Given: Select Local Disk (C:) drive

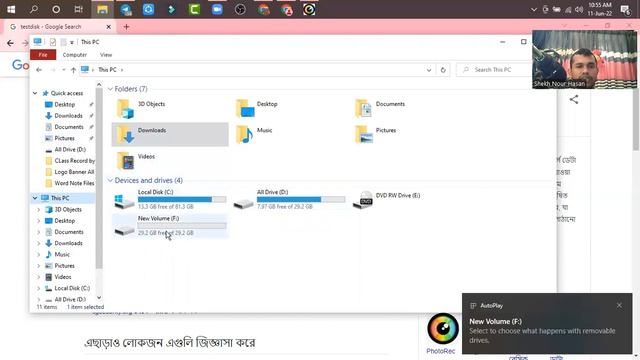Looking at the screenshot, I should click(x=170, y=199).
